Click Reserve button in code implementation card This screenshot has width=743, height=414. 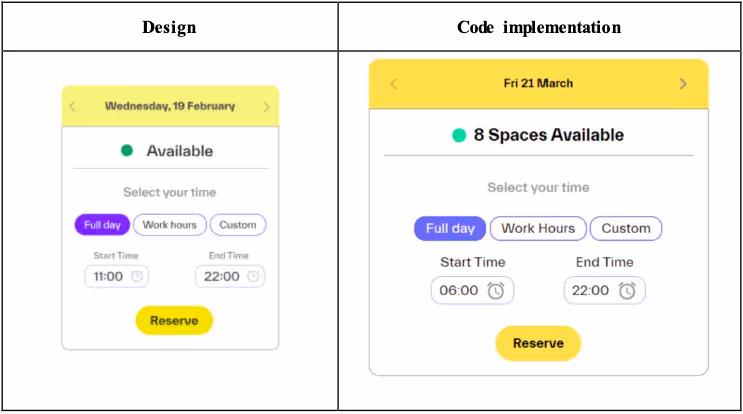[538, 343]
